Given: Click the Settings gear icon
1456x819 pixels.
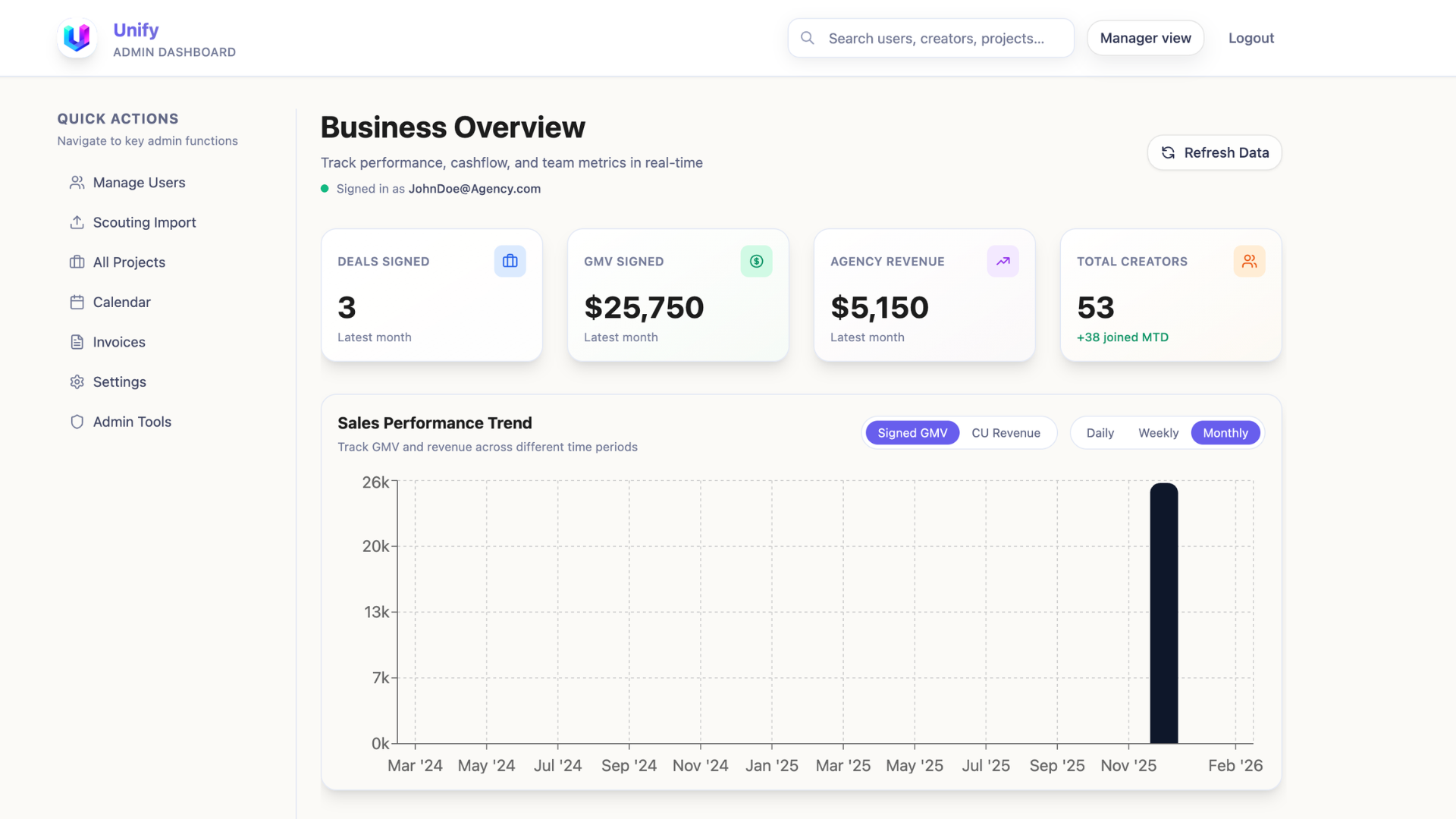Looking at the screenshot, I should point(77,381).
